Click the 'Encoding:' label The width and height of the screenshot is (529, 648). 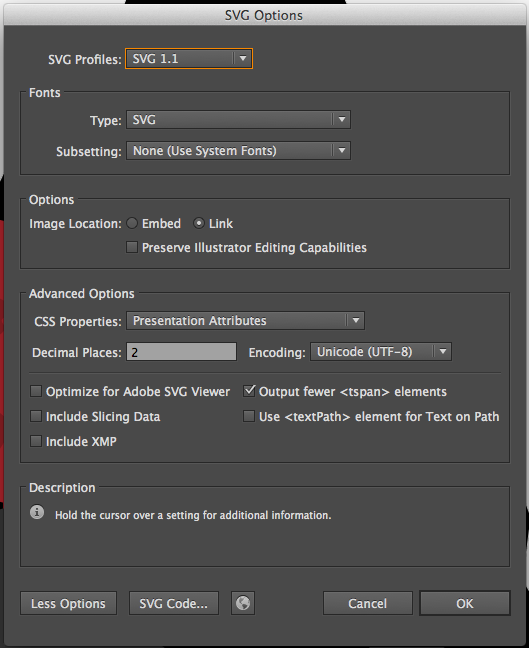[277, 353]
